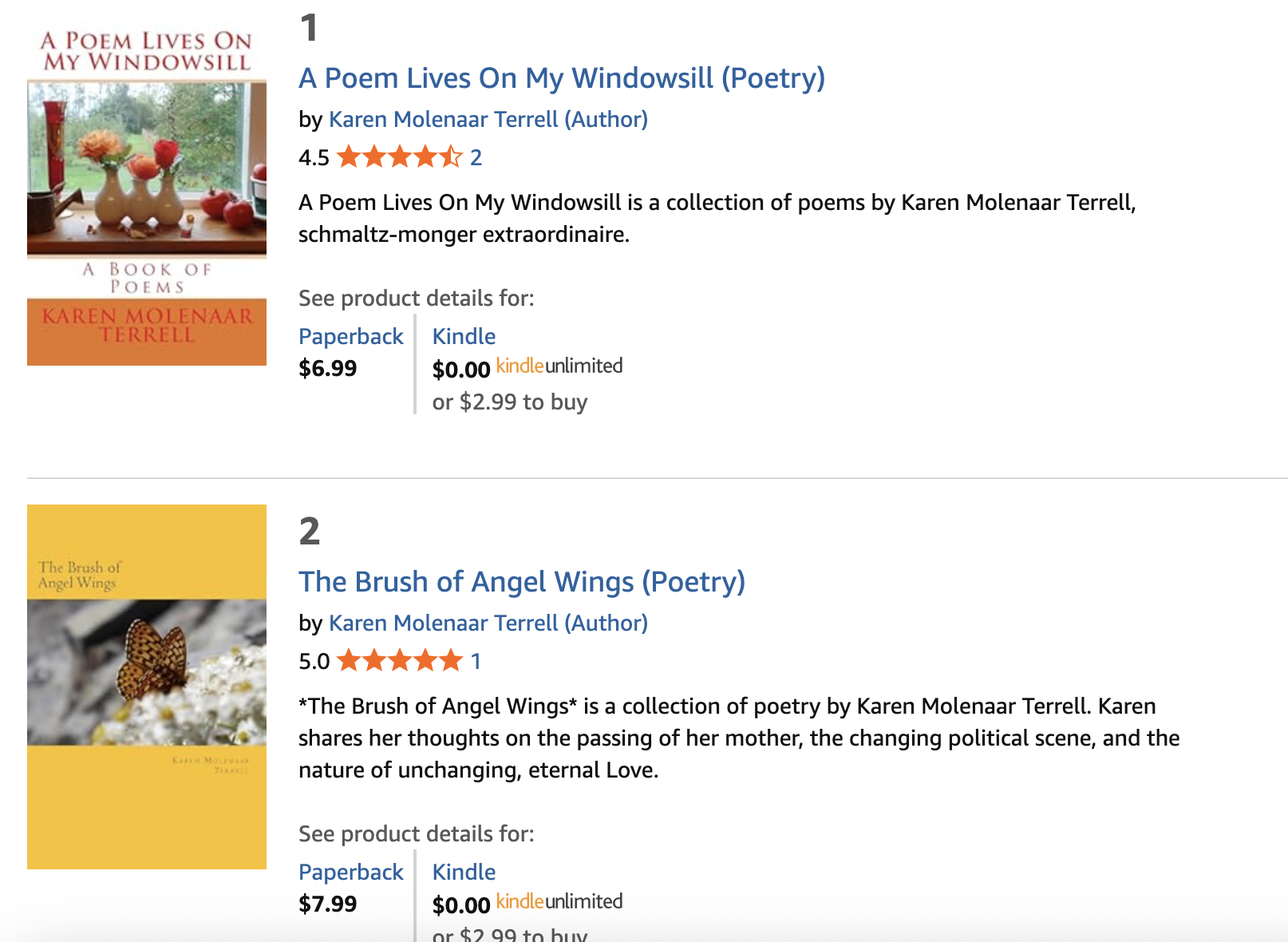Image resolution: width=1288 pixels, height=942 pixels.
Task: Click author link under first book title
Action: click(488, 120)
